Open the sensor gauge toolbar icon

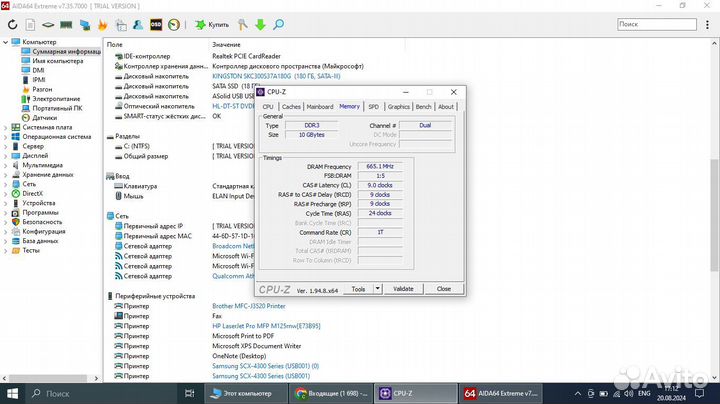tap(174, 25)
